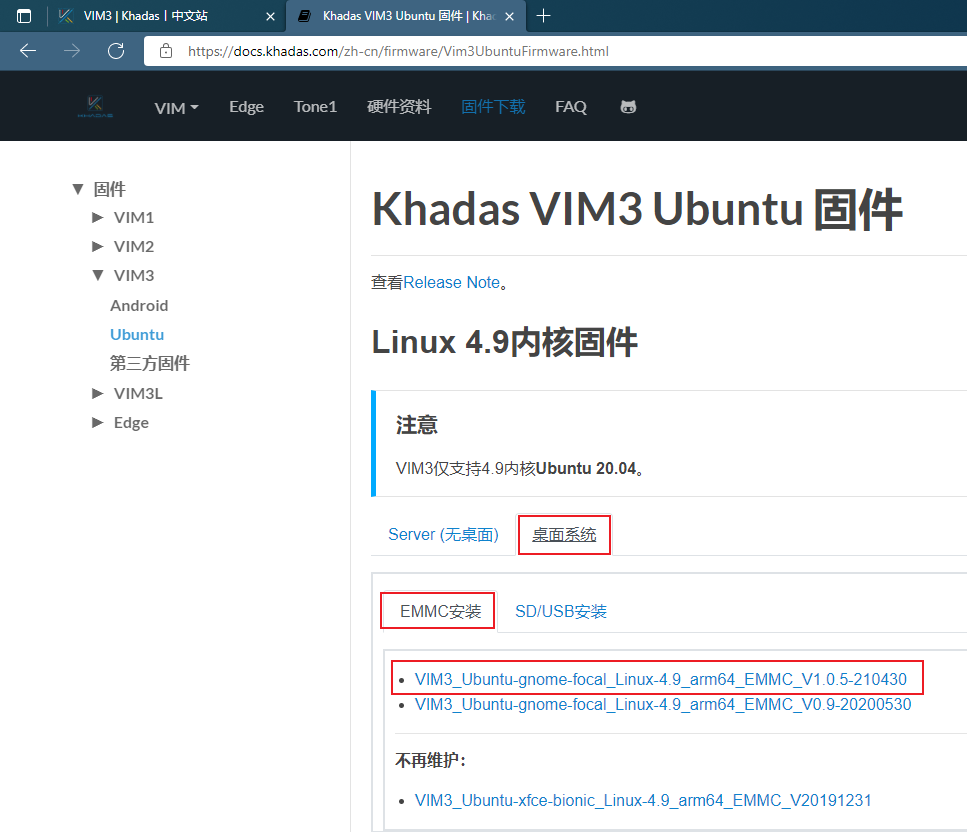967x832 pixels.
Task: Open a new browser tab with plus icon
Action: [542, 16]
